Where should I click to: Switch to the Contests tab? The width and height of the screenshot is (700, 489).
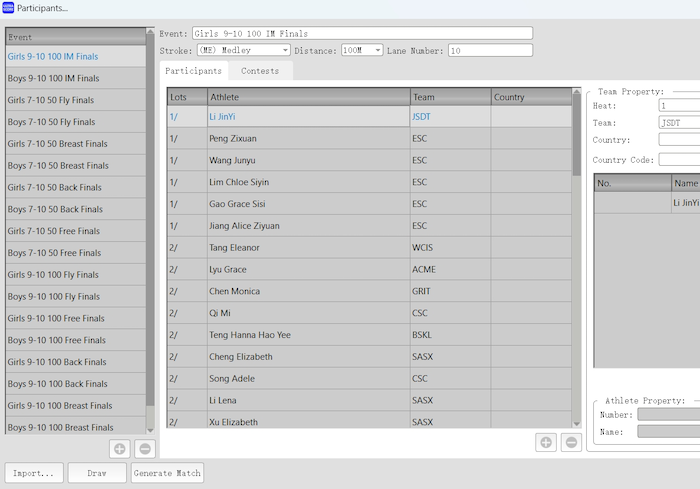260,71
